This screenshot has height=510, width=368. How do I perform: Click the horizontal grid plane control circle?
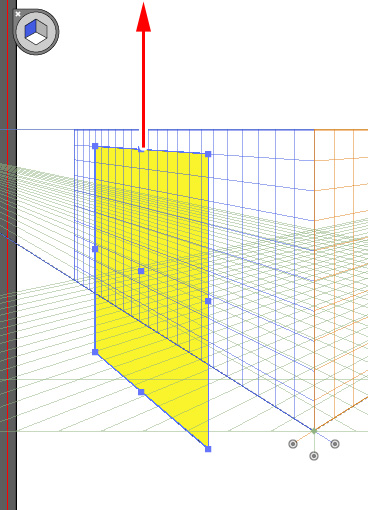(314, 456)
